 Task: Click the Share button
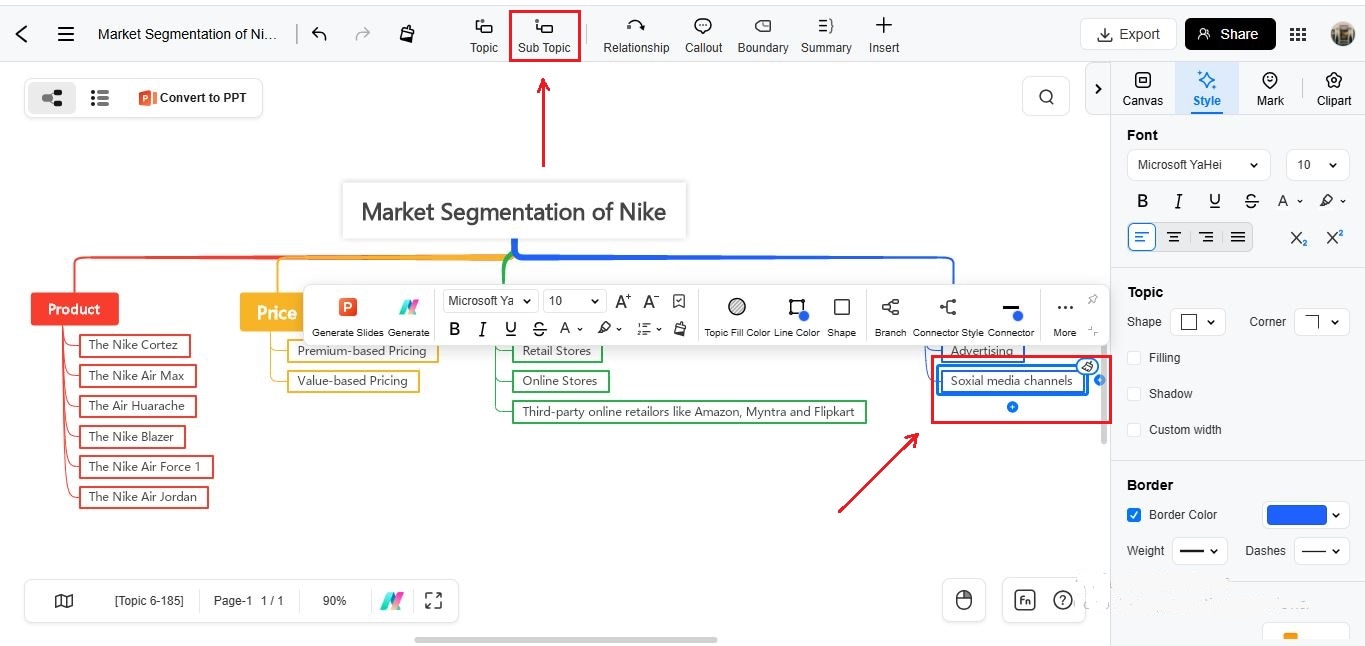[1230, 34]
